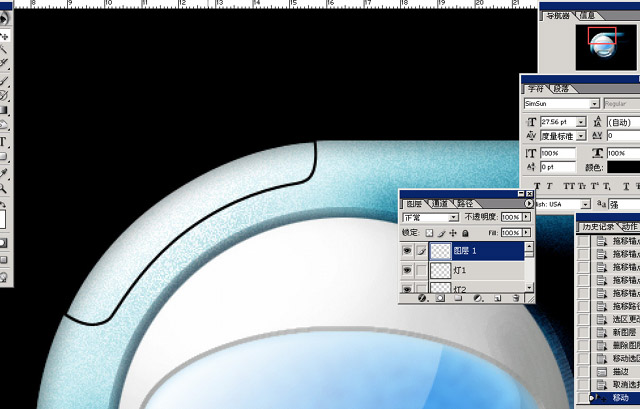Hide the 灯1 layer eye
Screen dimensions: 640x409
pos(407,270)
